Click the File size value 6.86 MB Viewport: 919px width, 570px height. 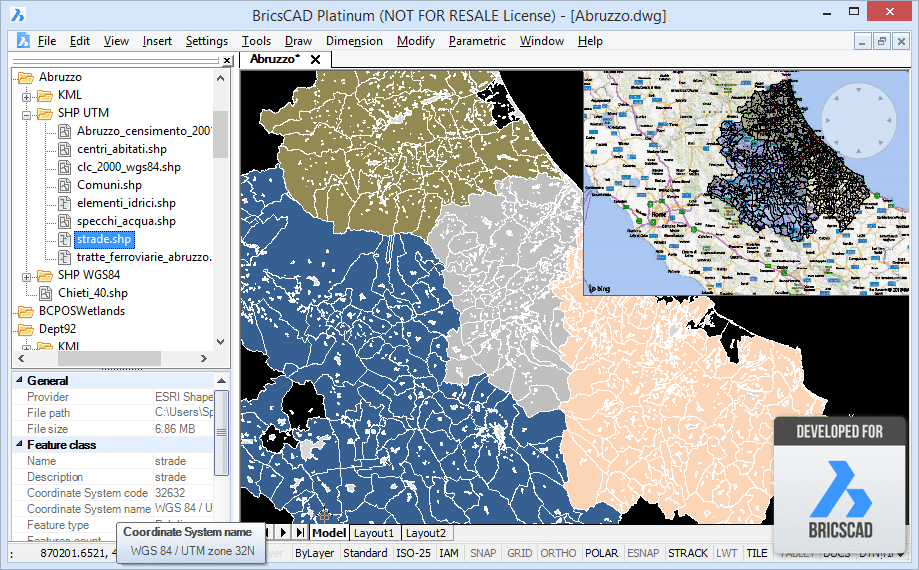pos(175,429)
